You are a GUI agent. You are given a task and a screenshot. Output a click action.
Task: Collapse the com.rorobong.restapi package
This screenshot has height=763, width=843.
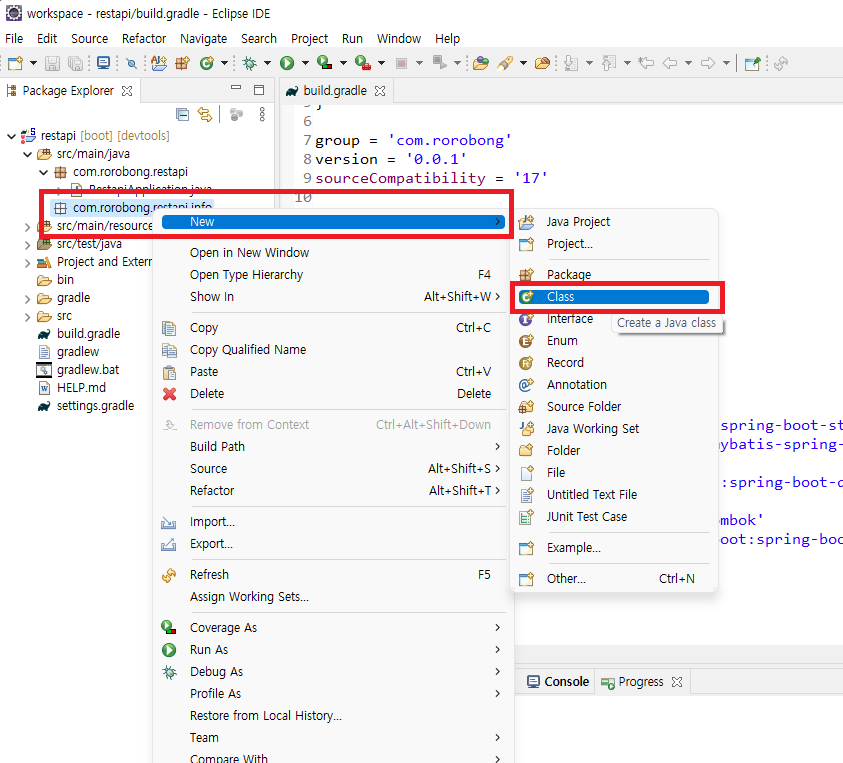click(44, 173)
